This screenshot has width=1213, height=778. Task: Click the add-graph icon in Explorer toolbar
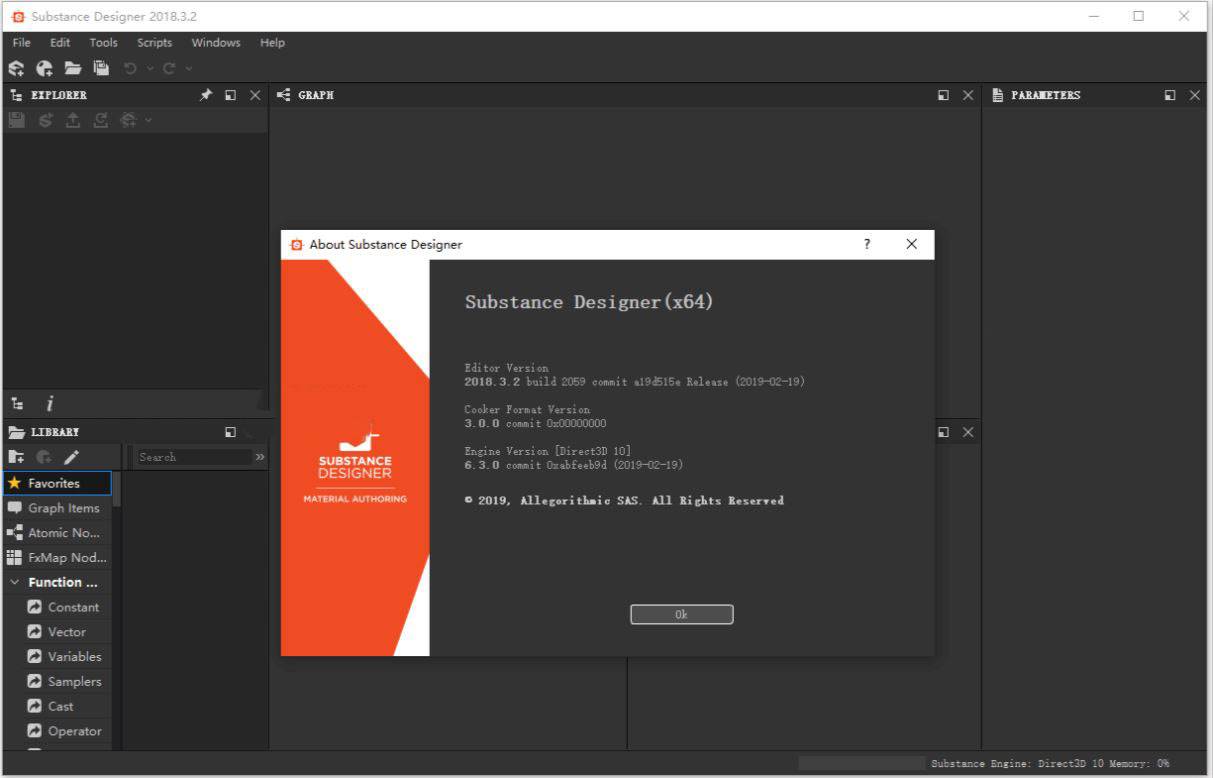pos(128,120)
